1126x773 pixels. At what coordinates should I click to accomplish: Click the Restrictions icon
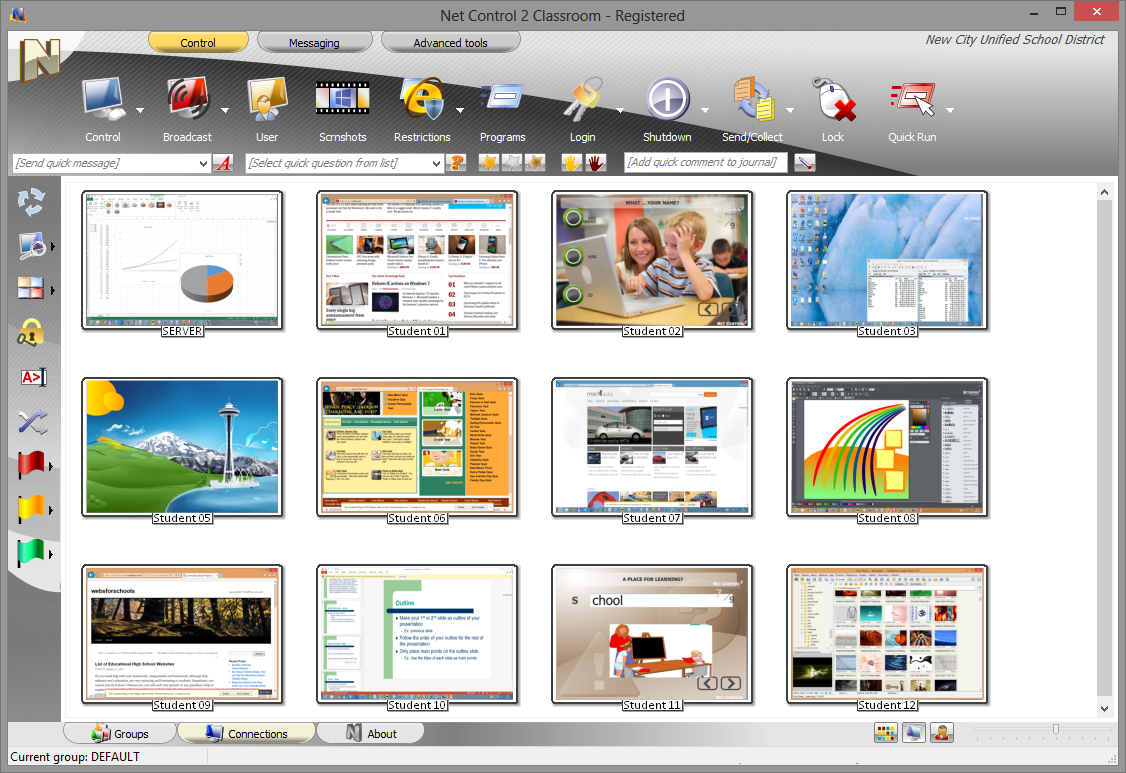point(421,100)
